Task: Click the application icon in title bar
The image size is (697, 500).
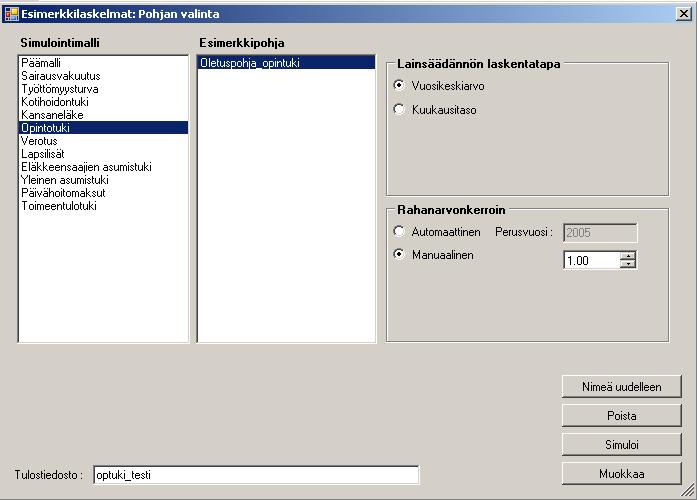Action: (x=11, y=14)
